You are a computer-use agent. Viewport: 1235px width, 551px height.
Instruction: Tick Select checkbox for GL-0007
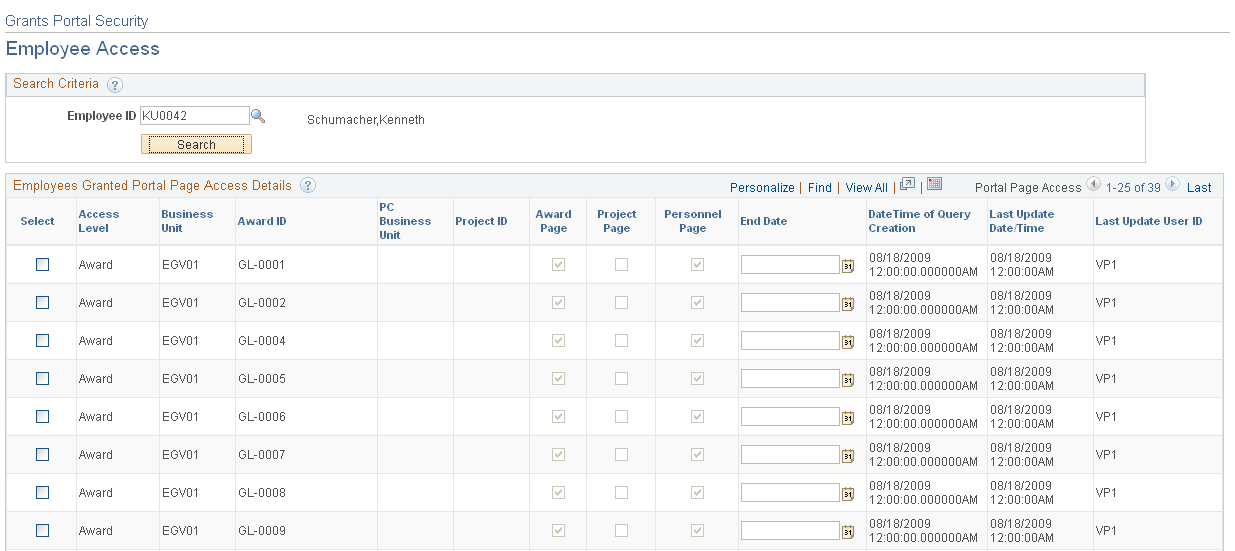pos(42,454)
